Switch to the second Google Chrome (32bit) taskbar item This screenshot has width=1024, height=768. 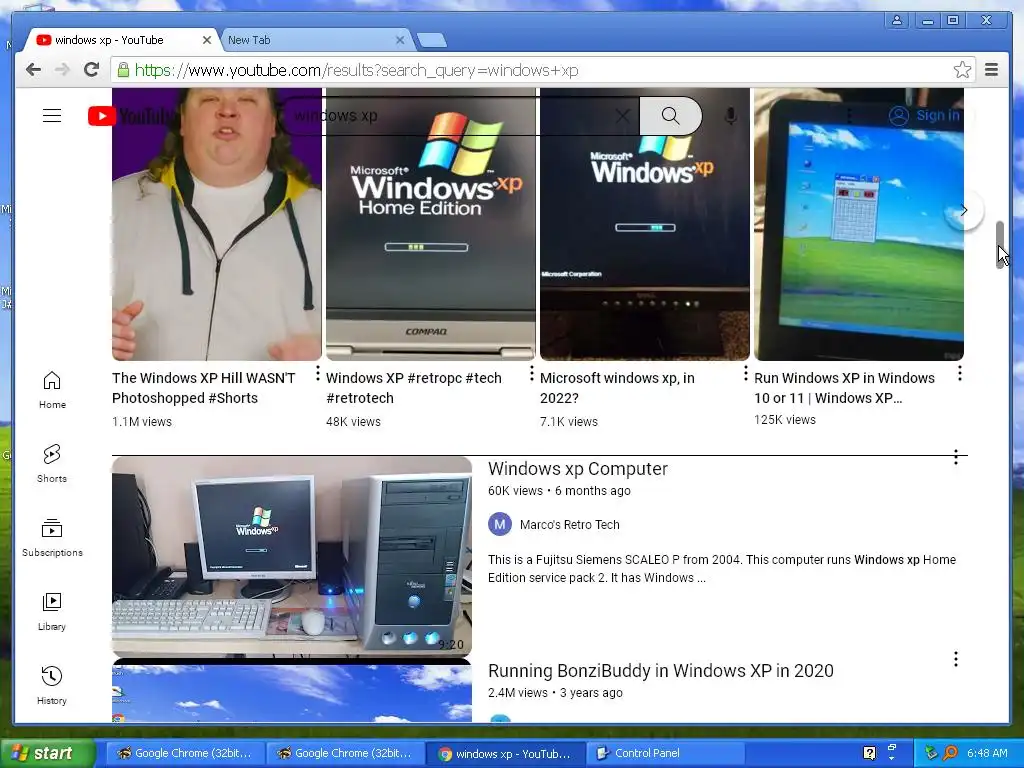pos(345,753)
